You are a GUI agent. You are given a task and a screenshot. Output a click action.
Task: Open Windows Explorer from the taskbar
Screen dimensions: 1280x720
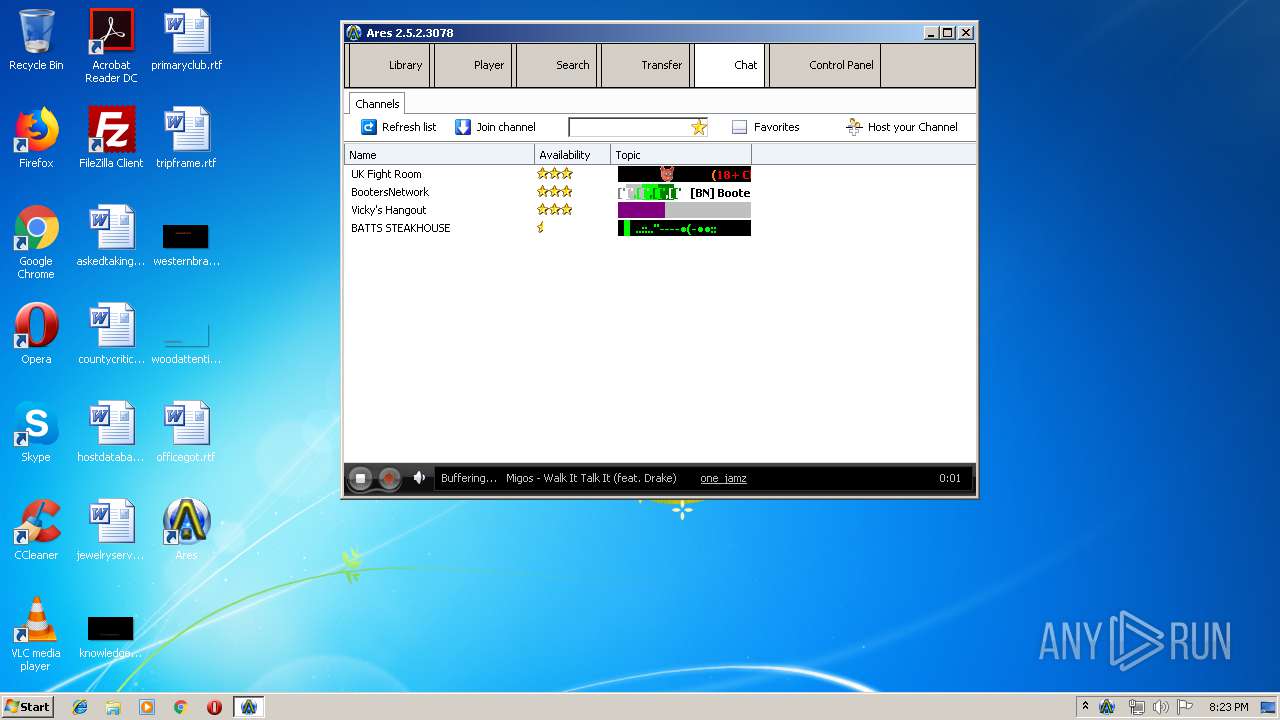point(113,707)
